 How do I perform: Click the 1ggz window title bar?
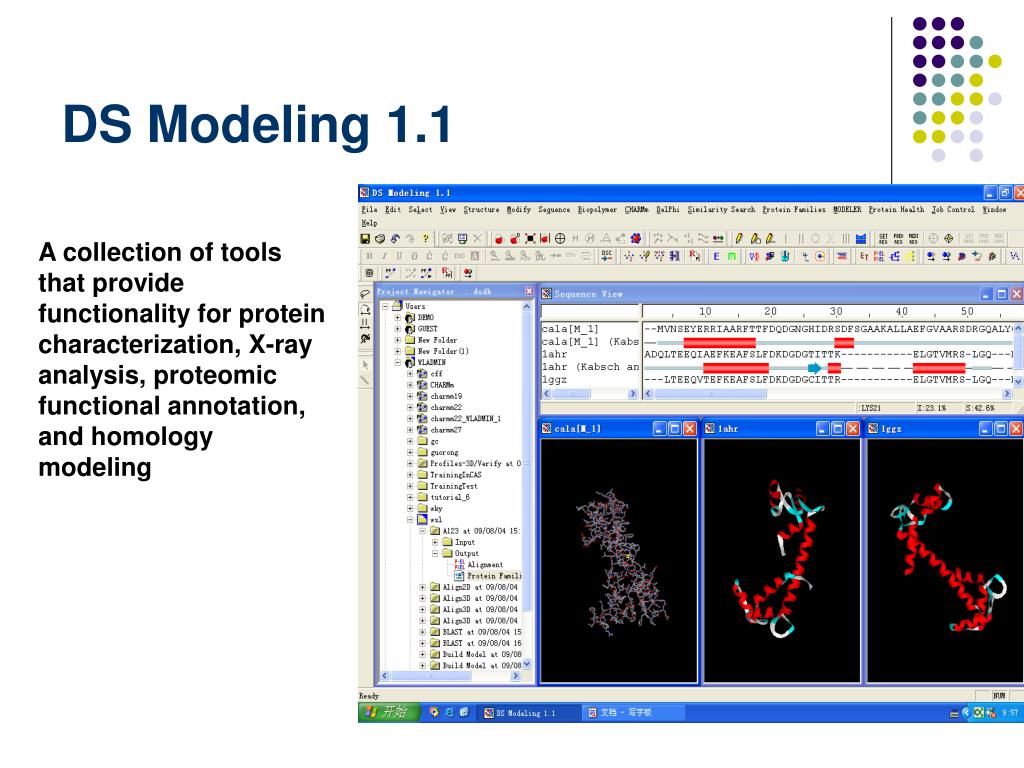[x=946, y=428]
